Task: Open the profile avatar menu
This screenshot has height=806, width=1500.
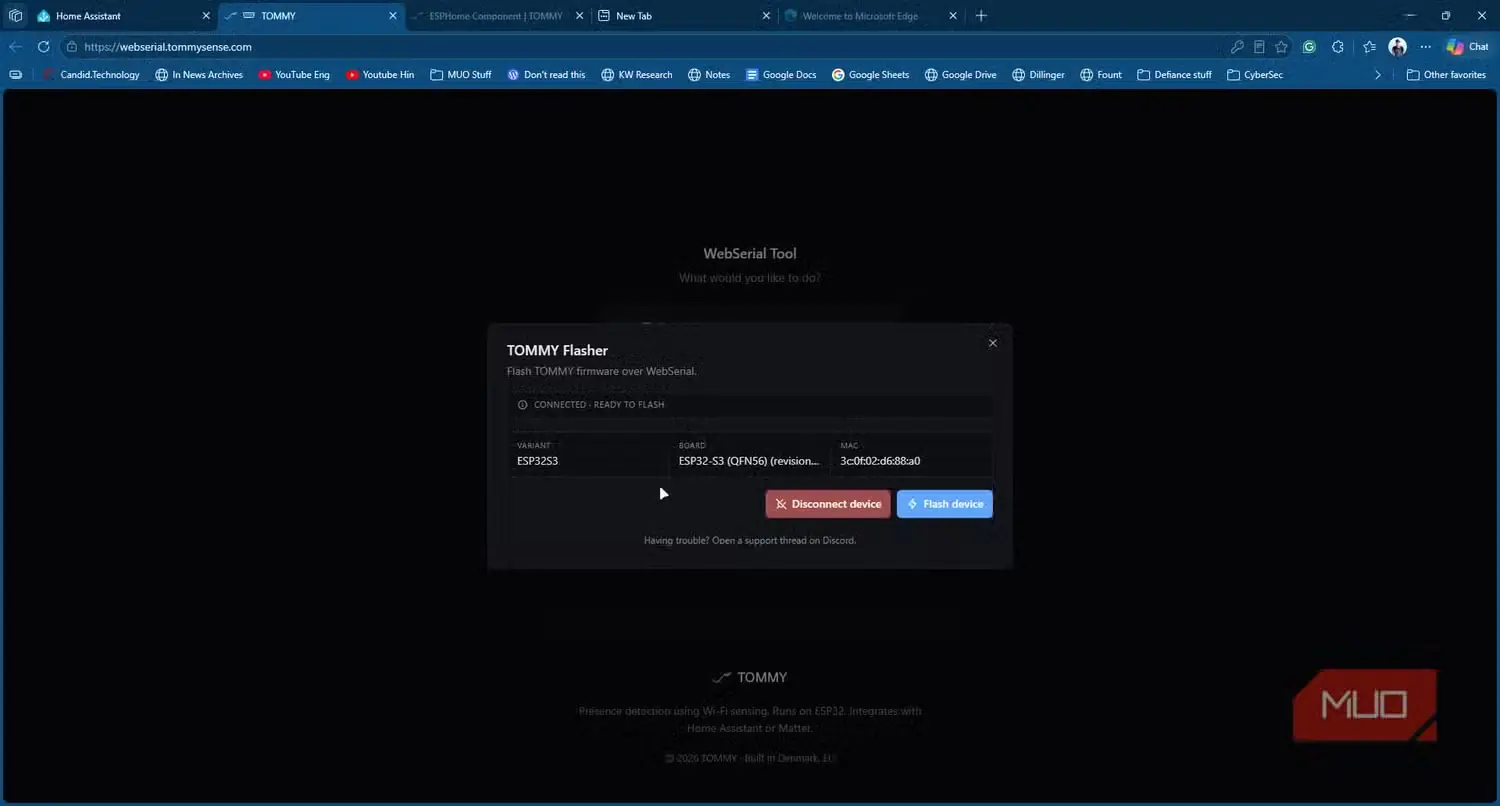Action: pyautogui.click(x=1398, y=47)
